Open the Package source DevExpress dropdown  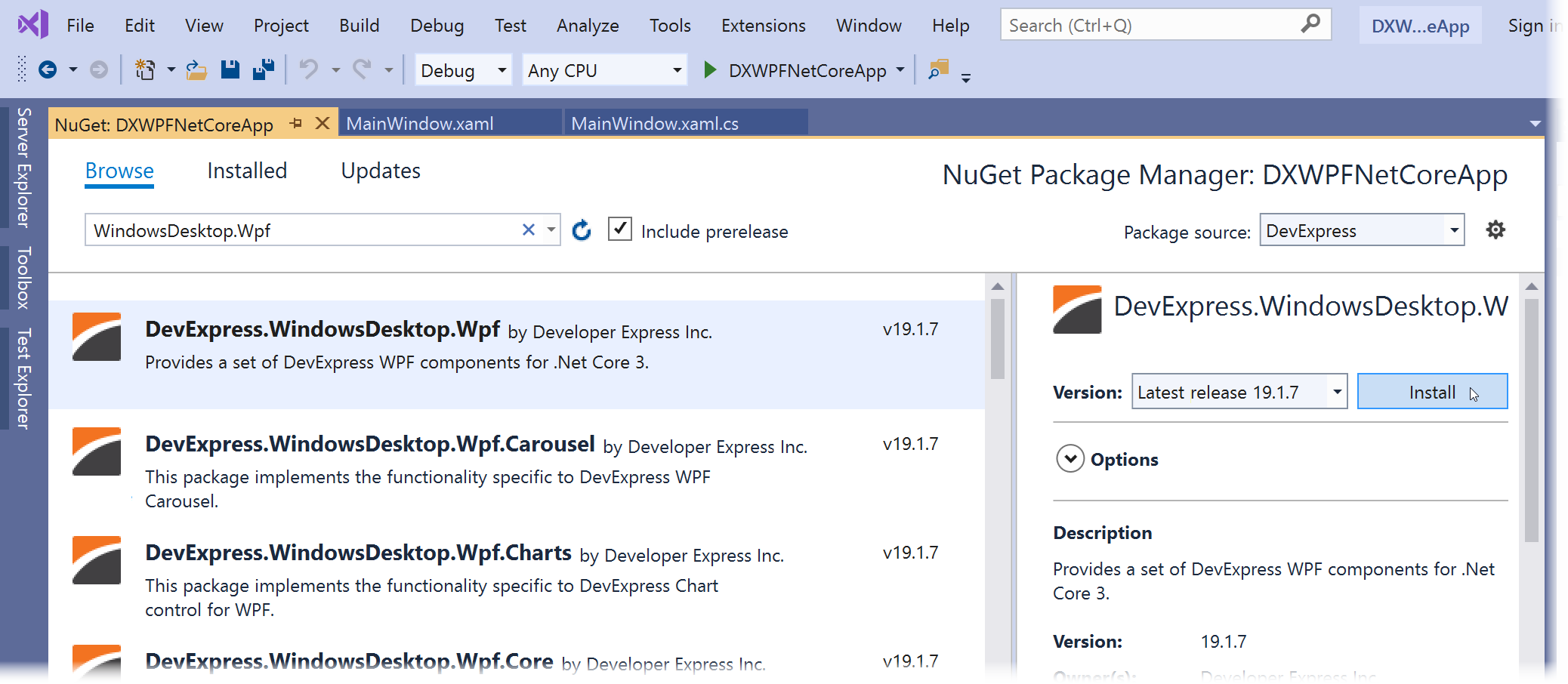(x=1362, y=230)
